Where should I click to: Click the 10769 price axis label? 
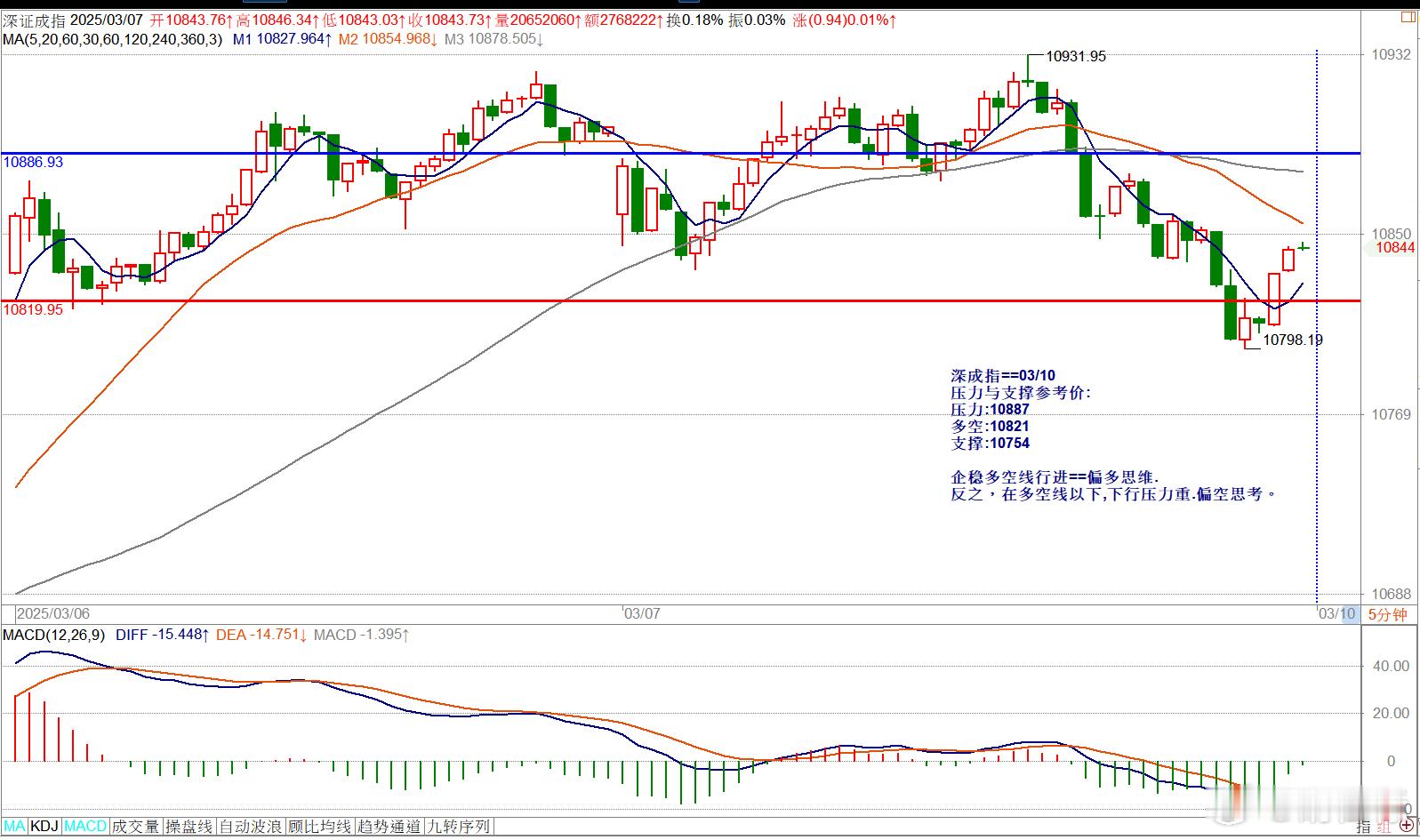point(1391,414)
